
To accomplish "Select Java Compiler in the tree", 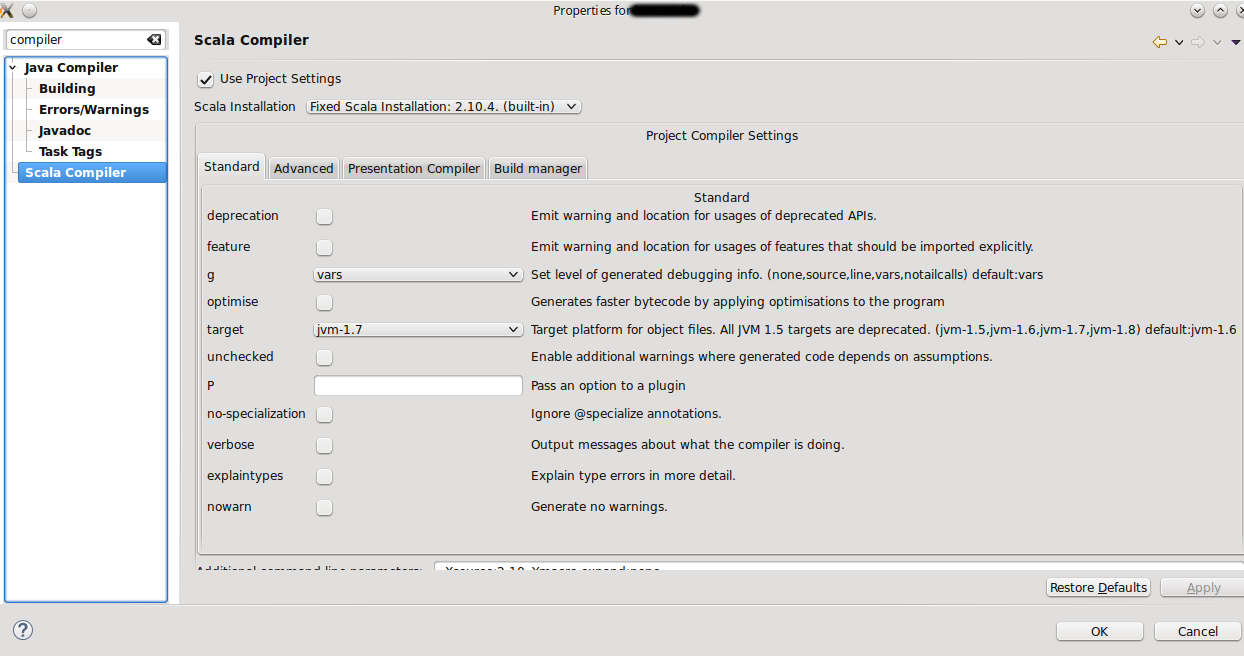I will pyautogui.click(x=71, y=68).
